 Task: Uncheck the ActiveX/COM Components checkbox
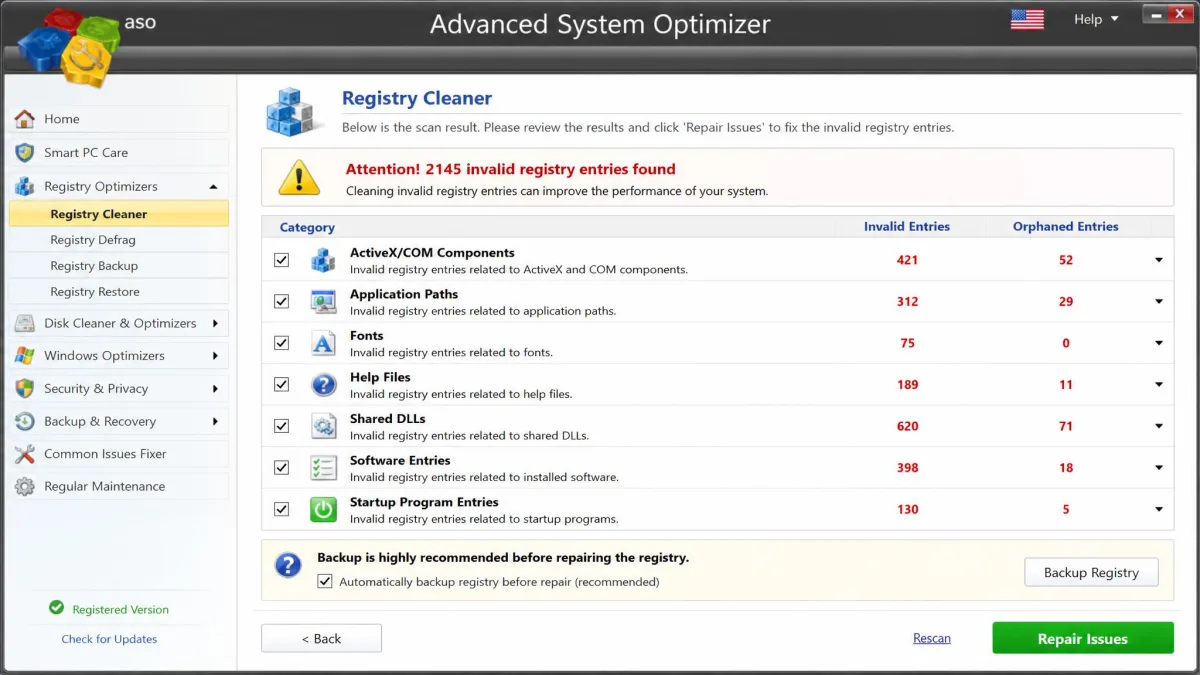point(281,260)
